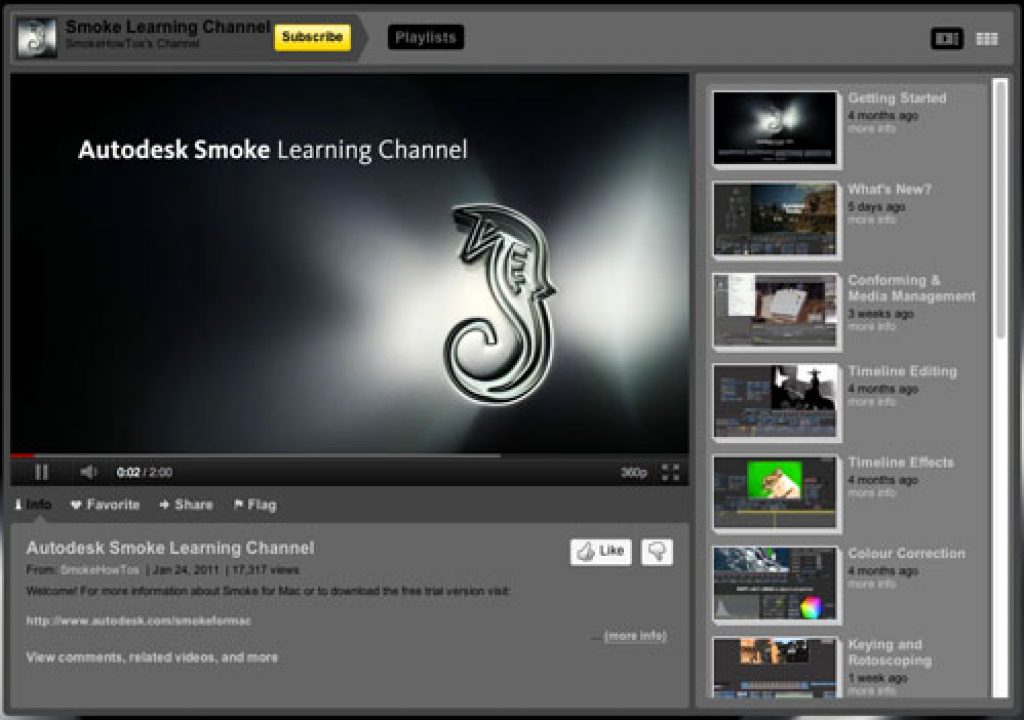
Task: Expand more info under Keying and Rotoscoping
Action: [x=871, y=691]
